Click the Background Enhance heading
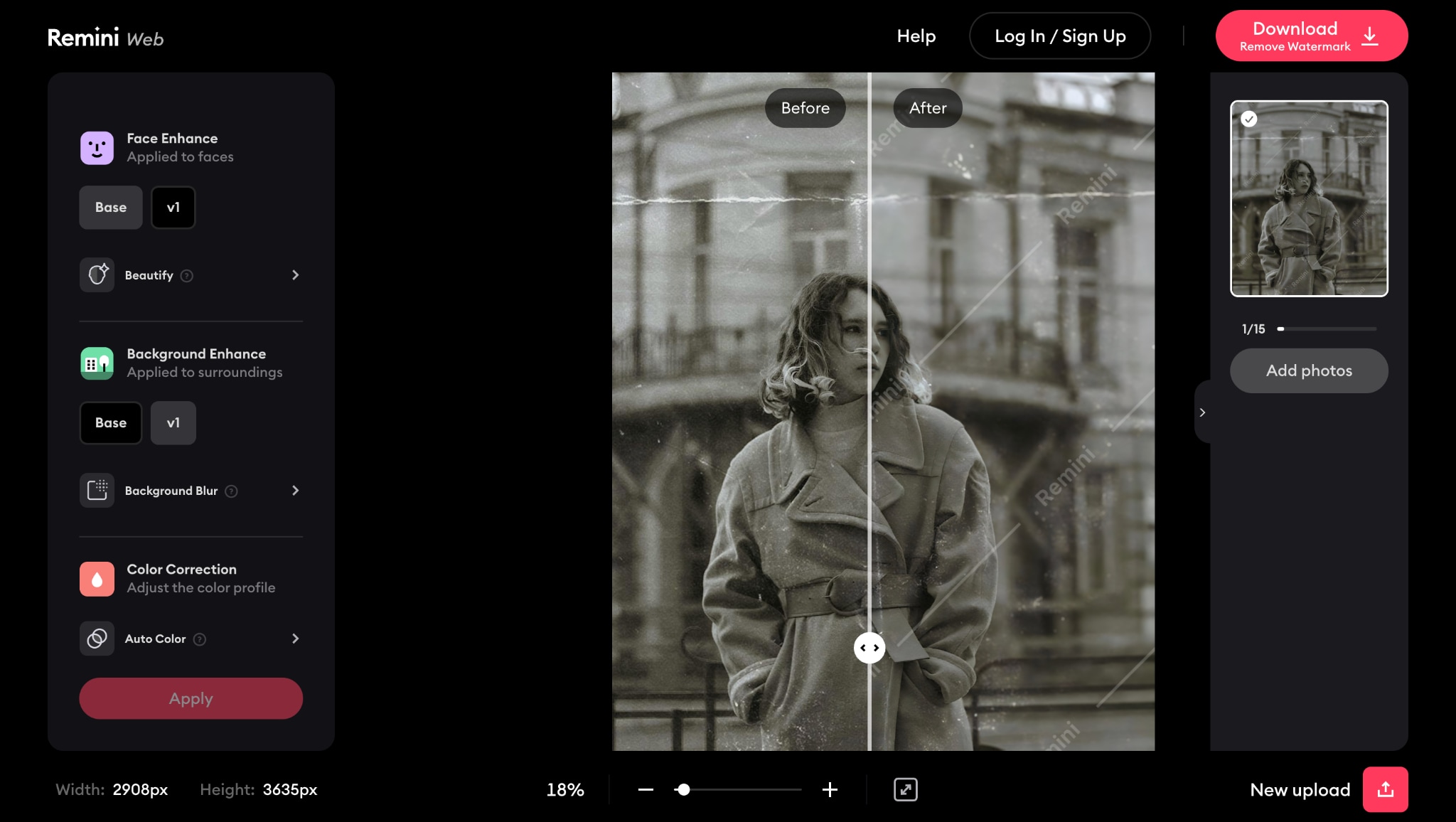 pos(196,354)
